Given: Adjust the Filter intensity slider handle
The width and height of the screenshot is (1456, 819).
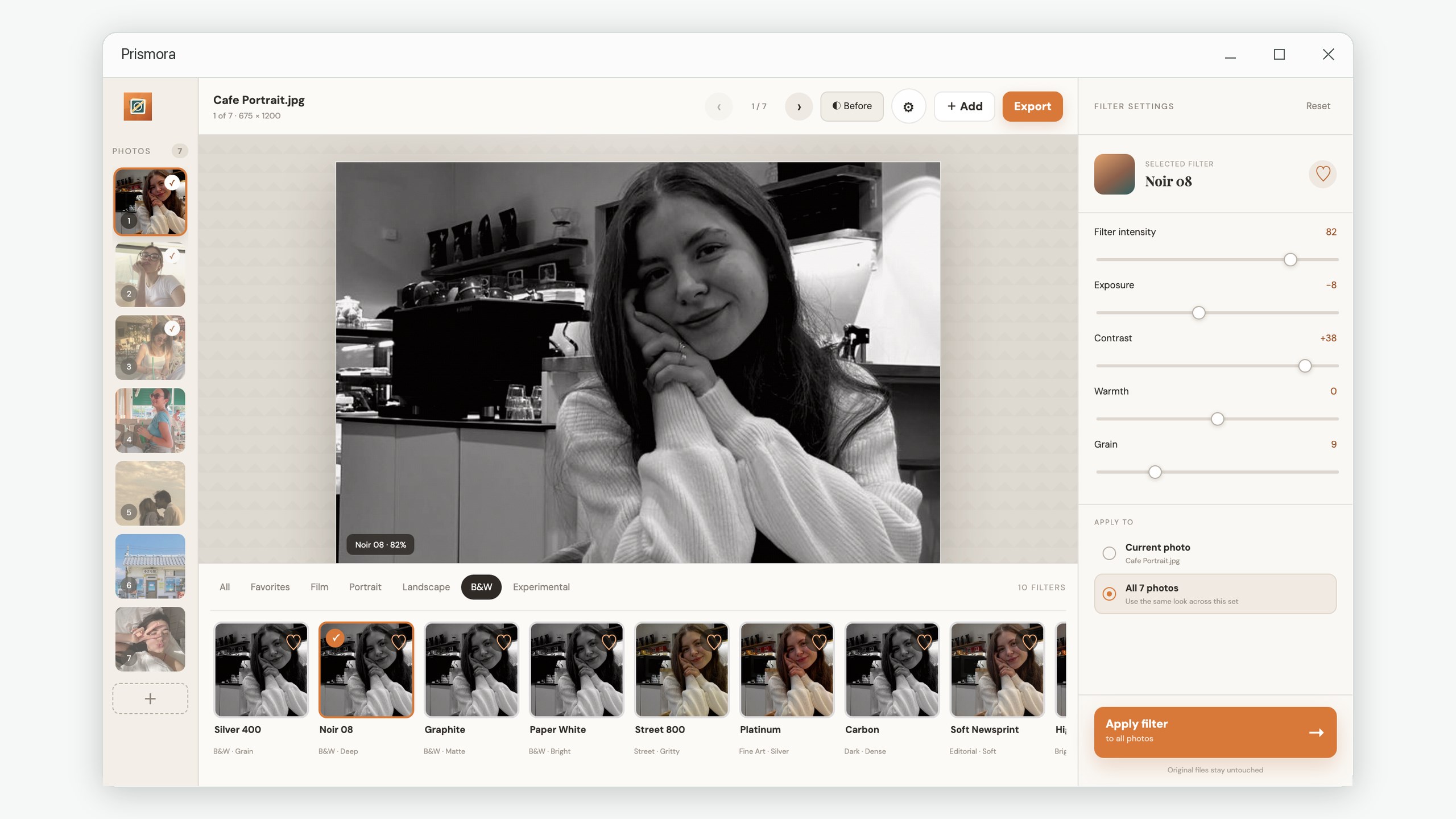Looking at the screenshot, I should click(x=1290, y=259).
